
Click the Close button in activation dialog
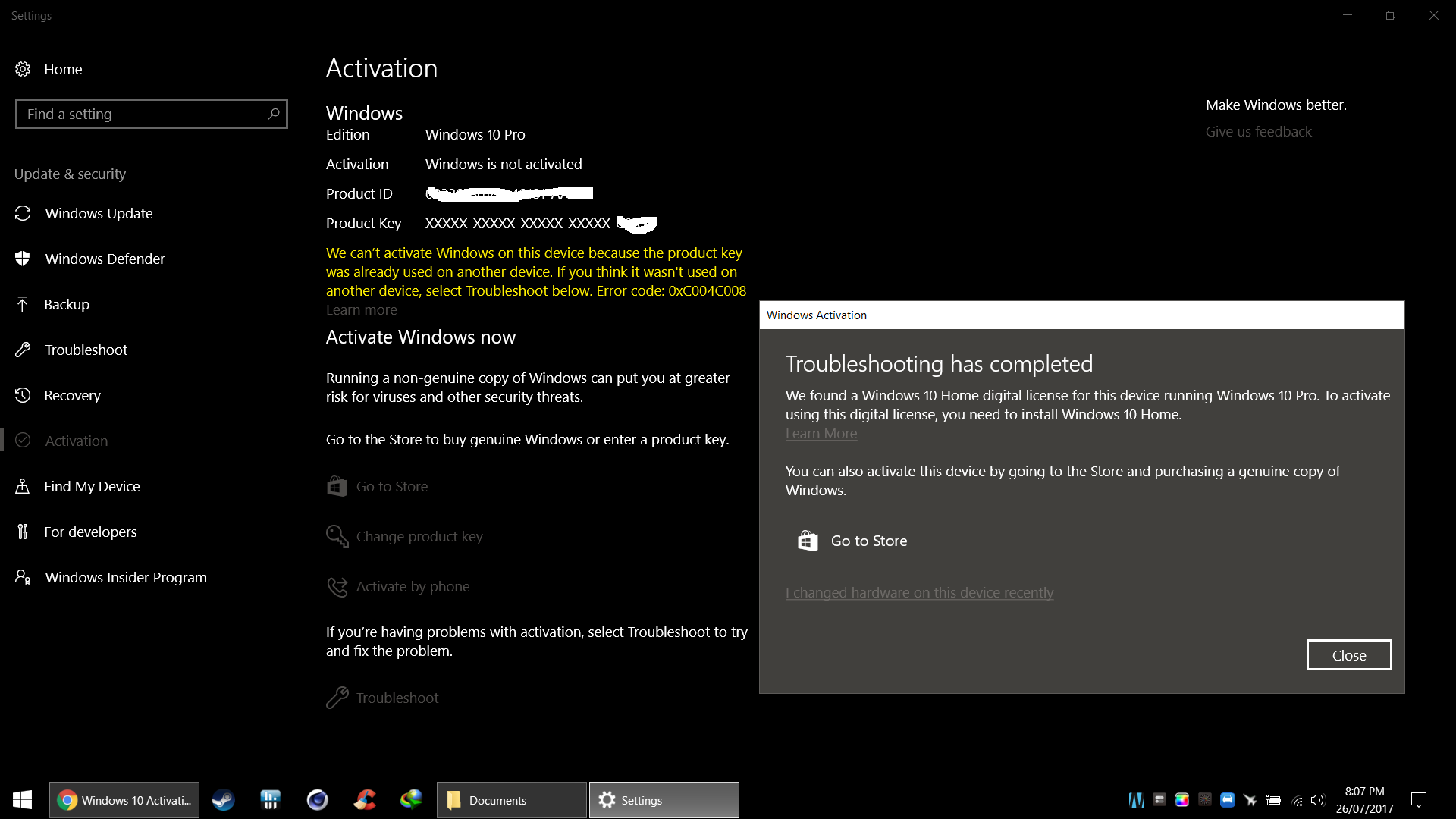1349,655
